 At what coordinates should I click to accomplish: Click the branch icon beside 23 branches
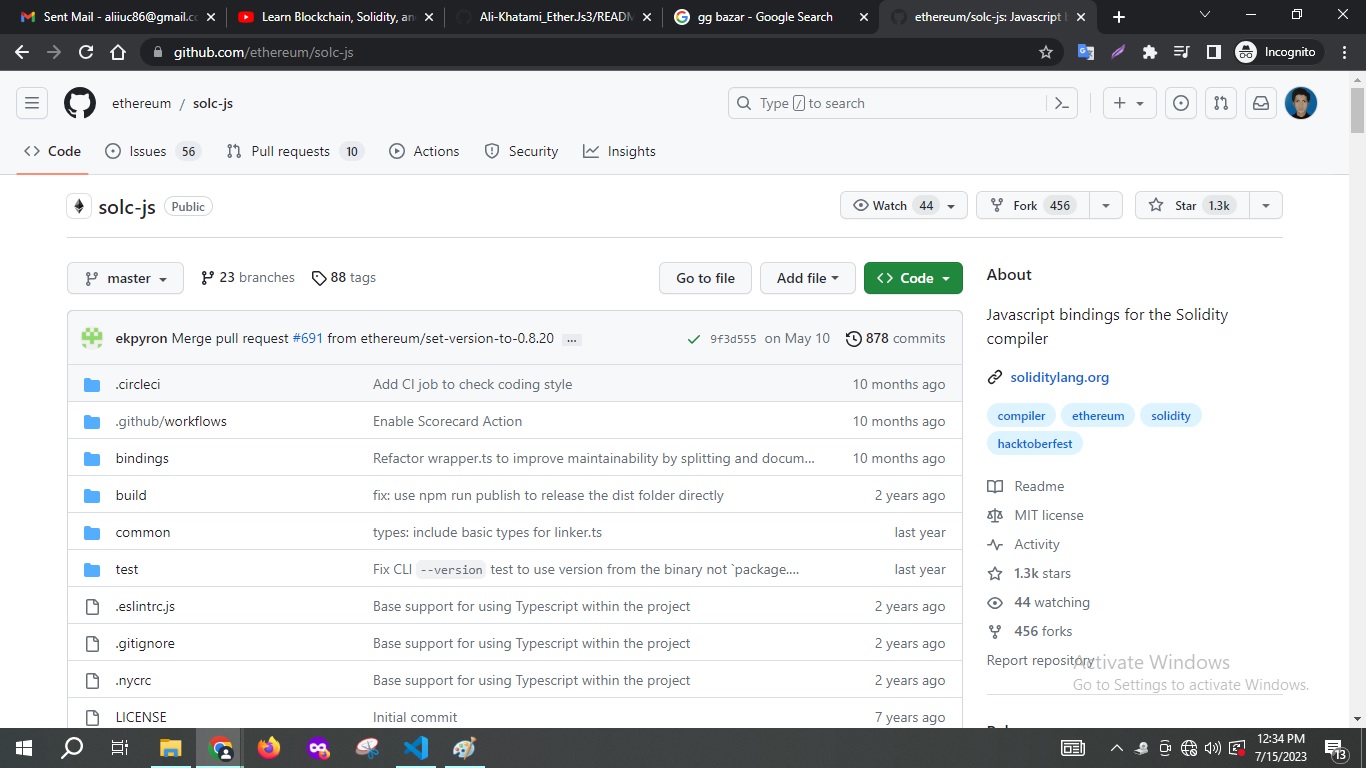pos(207,277)
